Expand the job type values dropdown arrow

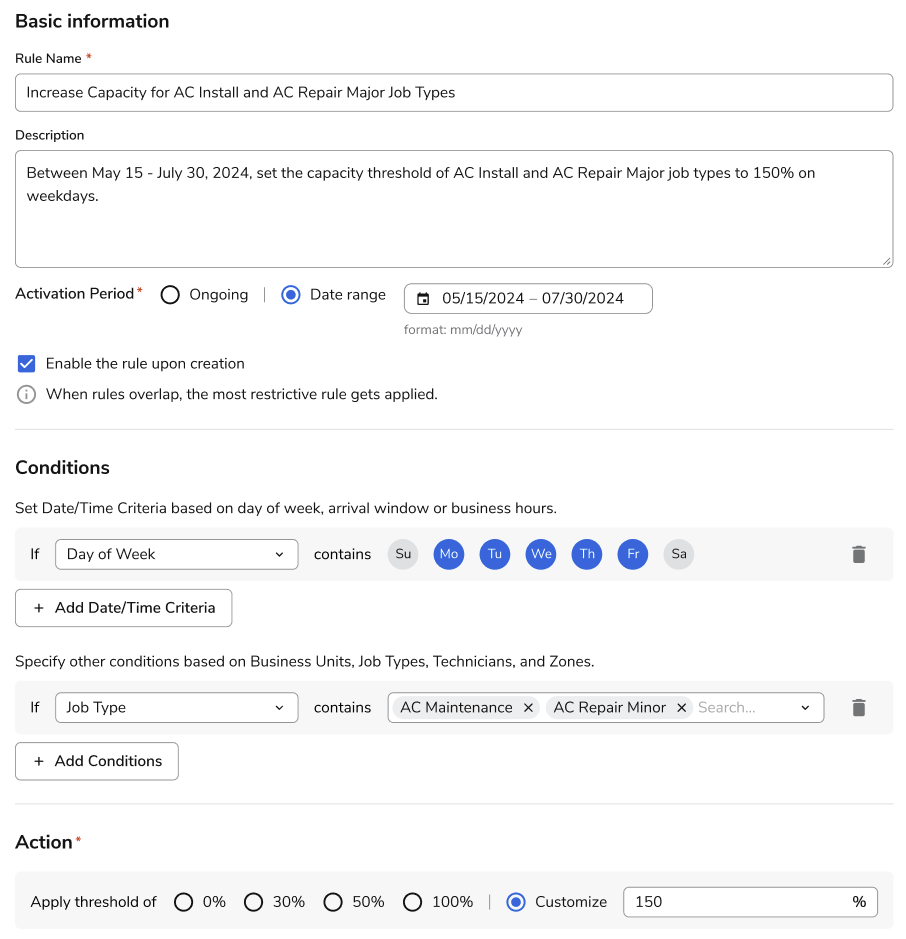point(806,707)
